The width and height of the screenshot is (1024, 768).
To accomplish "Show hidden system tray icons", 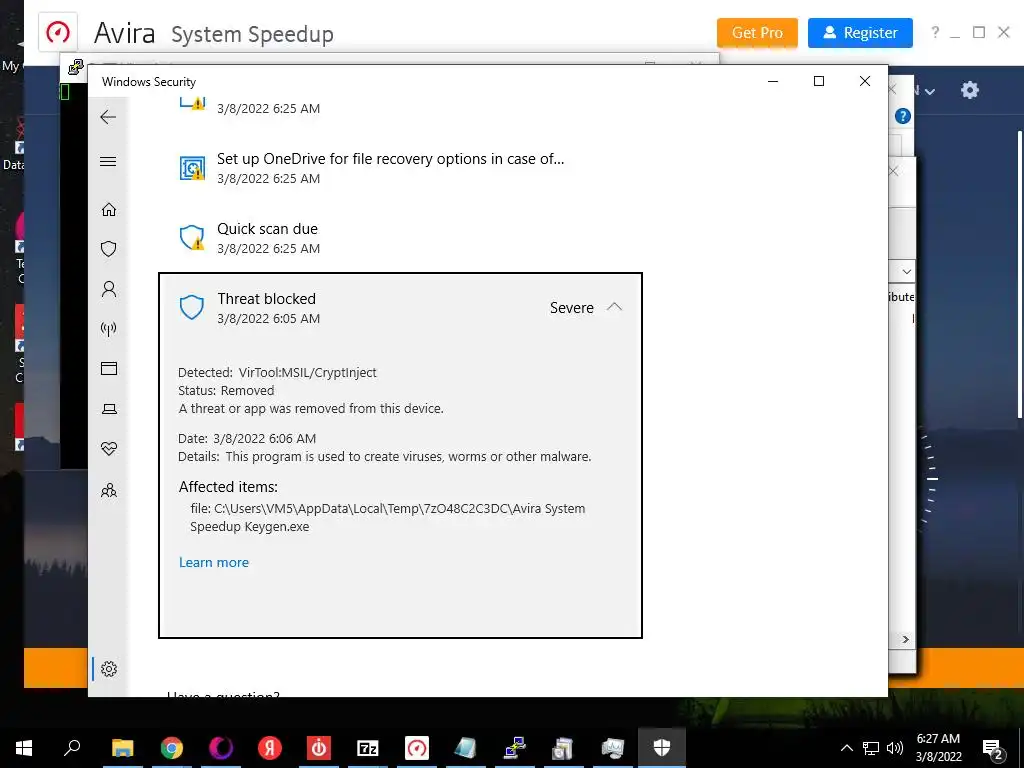I will point(846,748).
